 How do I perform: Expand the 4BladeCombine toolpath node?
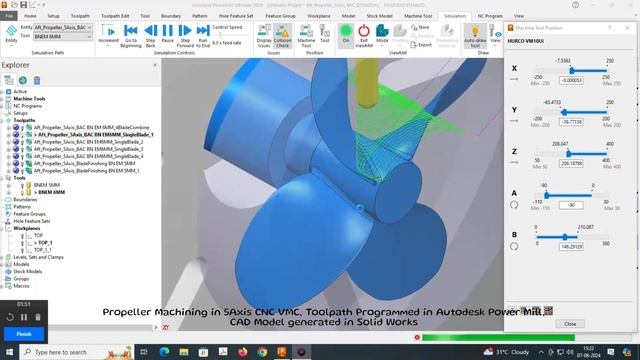[x=9, y=128]
